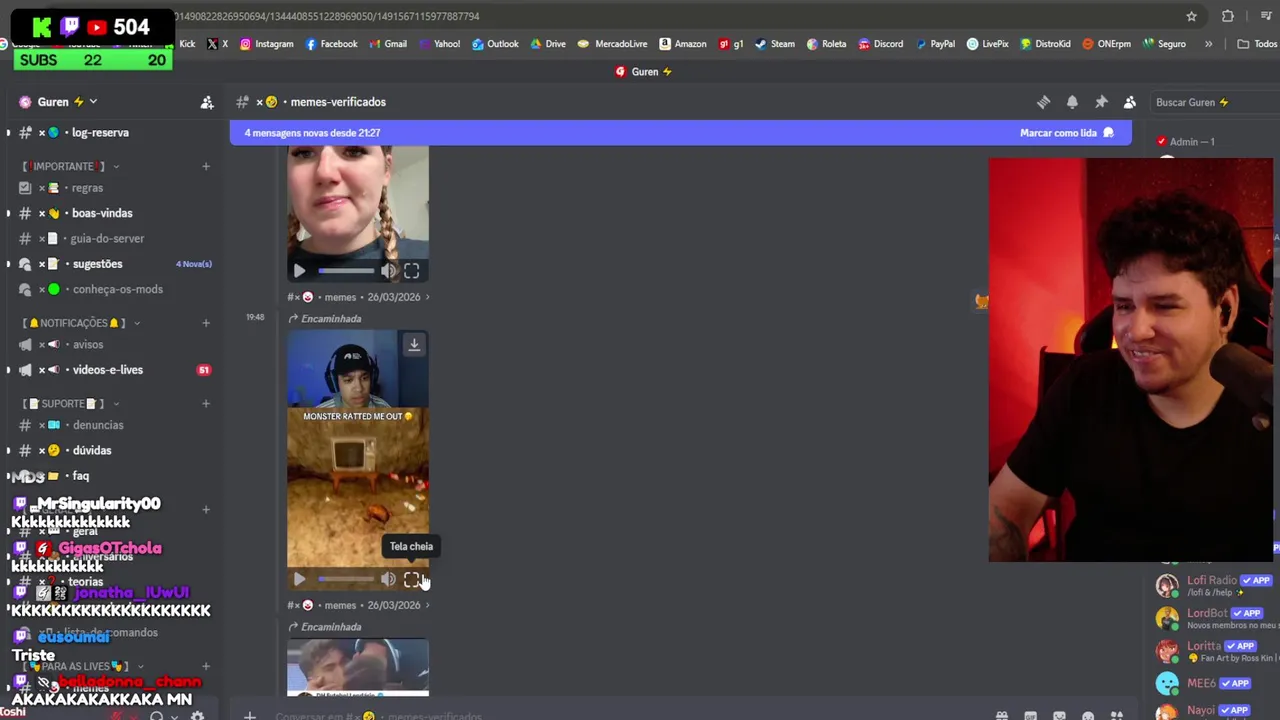Screen dimensions: 1280x720
Task: Open the Lofi Radio app member
Action: (1214, 585)
